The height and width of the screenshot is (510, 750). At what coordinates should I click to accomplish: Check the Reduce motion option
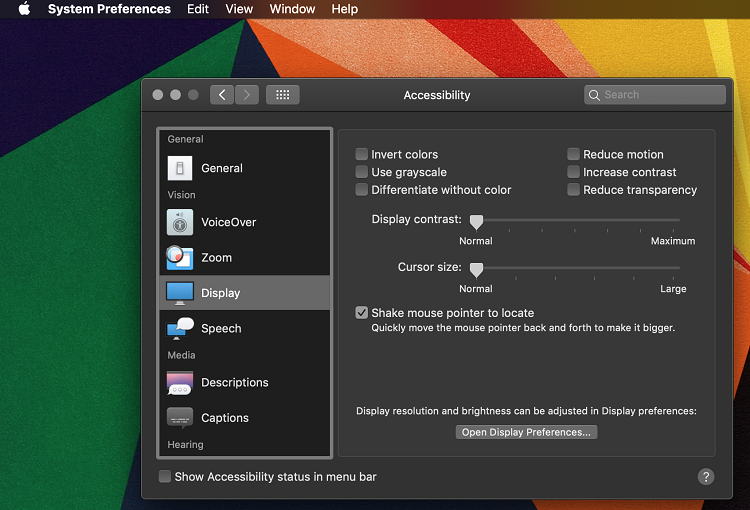pos(574,155)
